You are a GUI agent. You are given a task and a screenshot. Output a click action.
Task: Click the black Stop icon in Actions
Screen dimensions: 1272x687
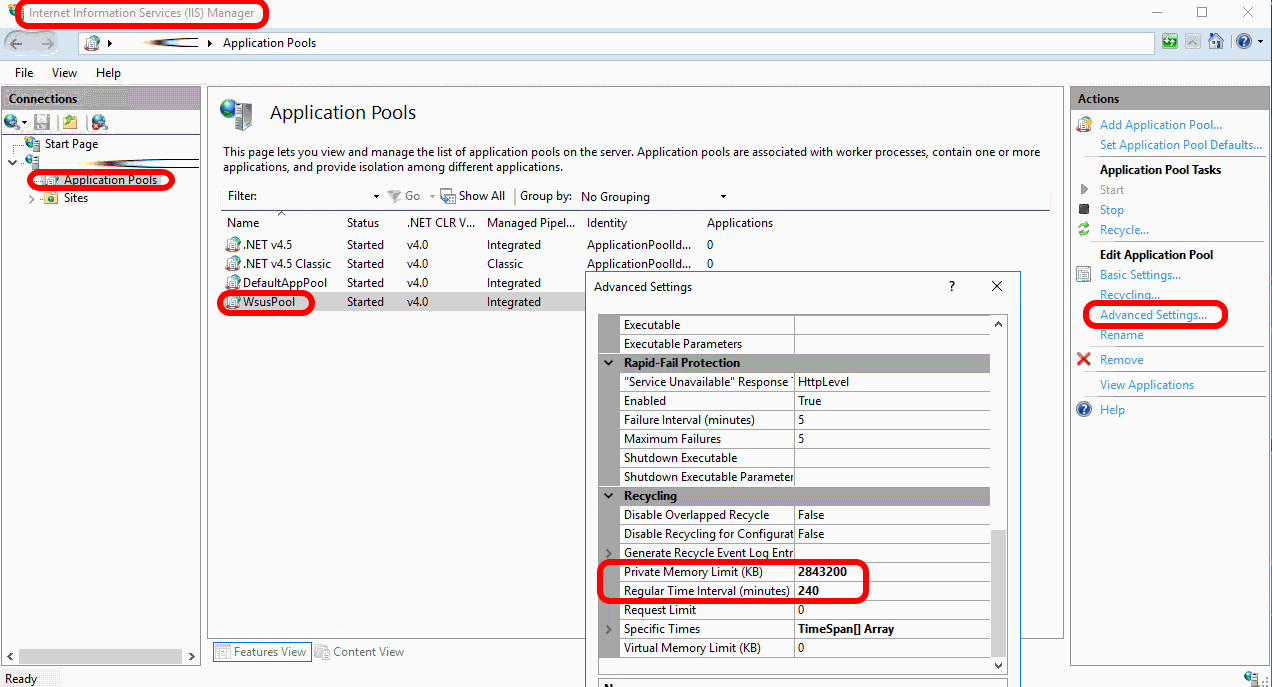click(x=1083, y=210)
